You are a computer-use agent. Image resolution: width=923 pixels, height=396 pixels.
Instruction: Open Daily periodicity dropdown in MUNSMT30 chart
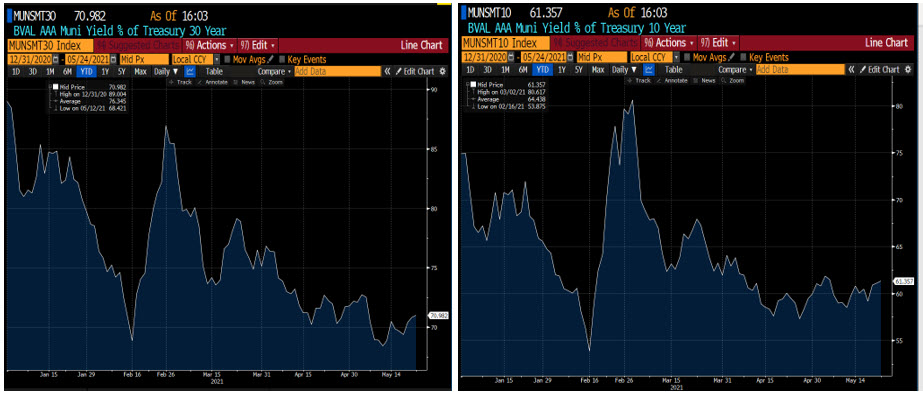166,71
